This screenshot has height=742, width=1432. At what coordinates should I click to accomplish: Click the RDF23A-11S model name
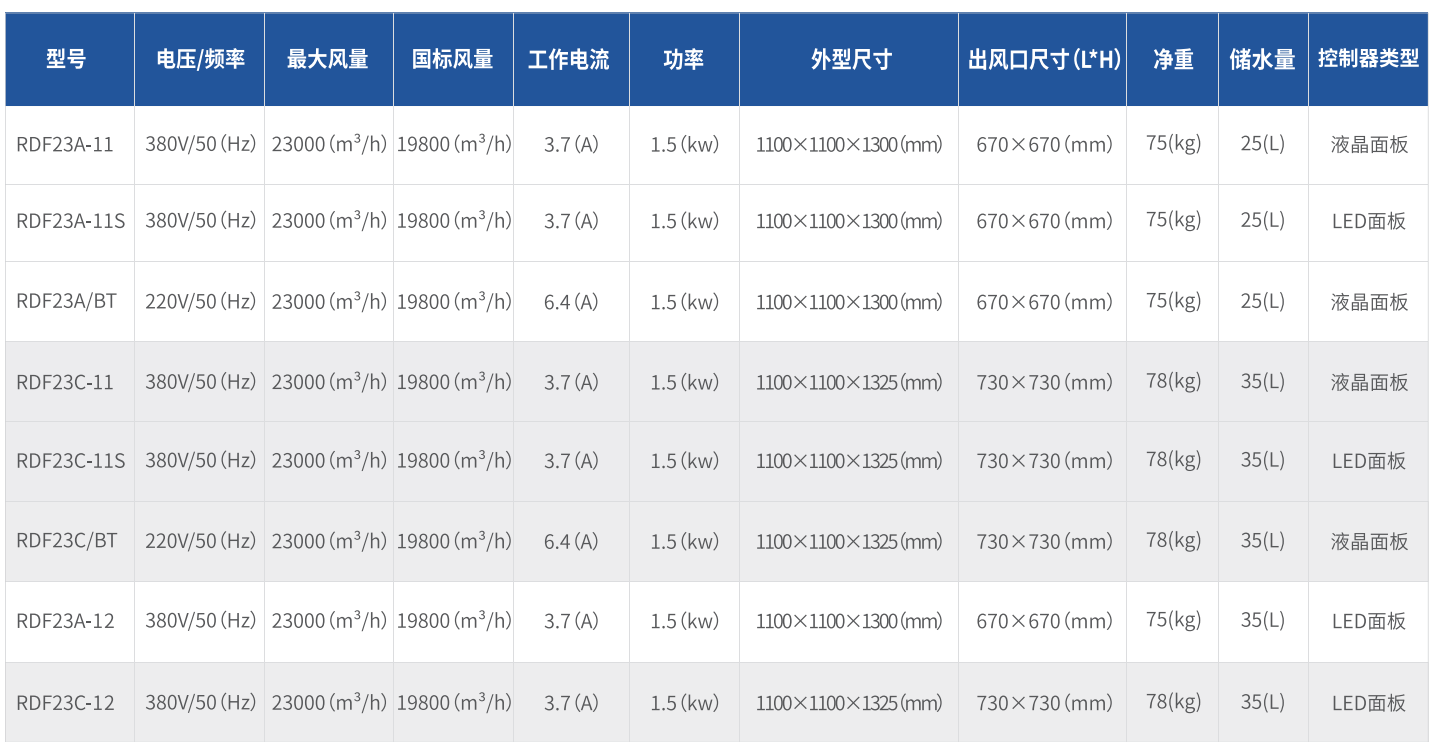point(71,221)
